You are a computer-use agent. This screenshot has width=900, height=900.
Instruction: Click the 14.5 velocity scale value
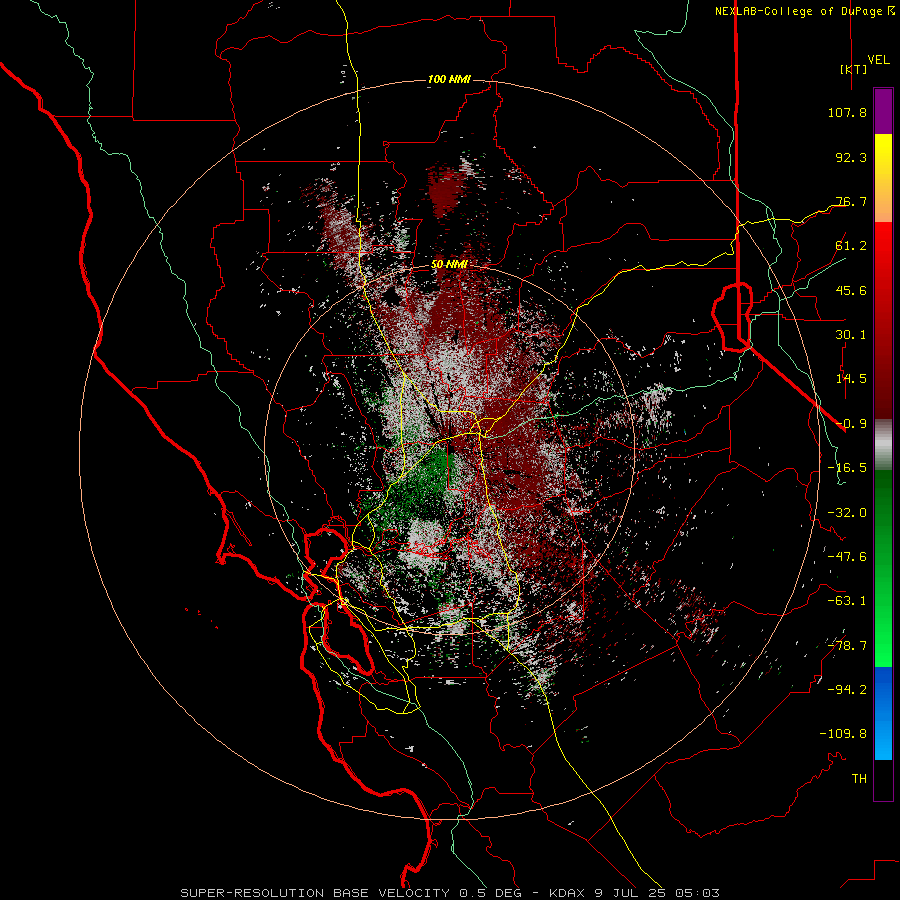click(851, 379)
